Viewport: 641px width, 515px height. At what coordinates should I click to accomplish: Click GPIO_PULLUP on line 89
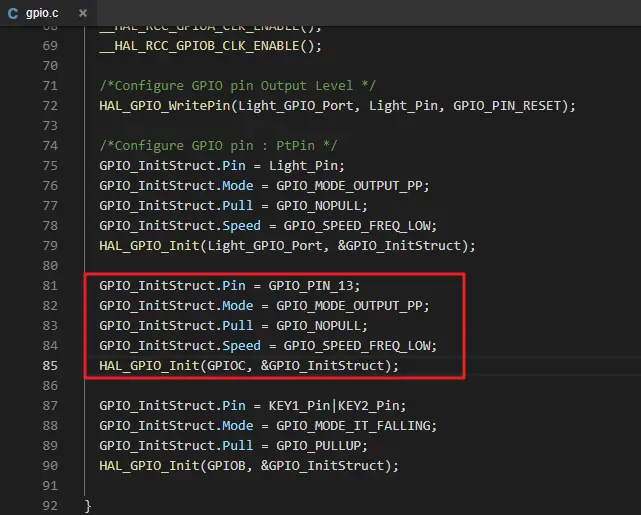(x=318, y=446)
